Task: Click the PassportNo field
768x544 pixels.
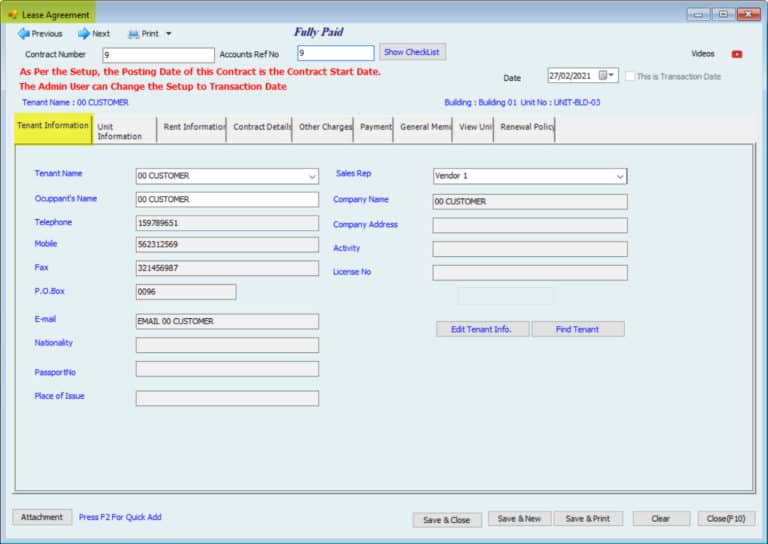Action: pyautogui.click(x=227, y=369)
